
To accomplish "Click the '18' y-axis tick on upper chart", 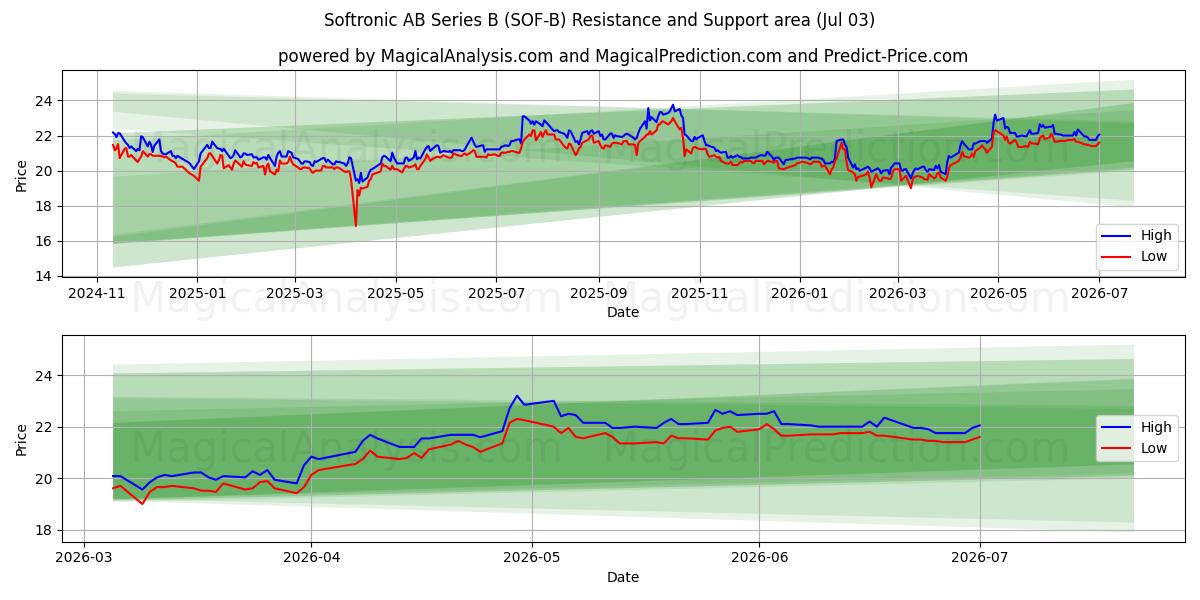I will pos(46,206).
